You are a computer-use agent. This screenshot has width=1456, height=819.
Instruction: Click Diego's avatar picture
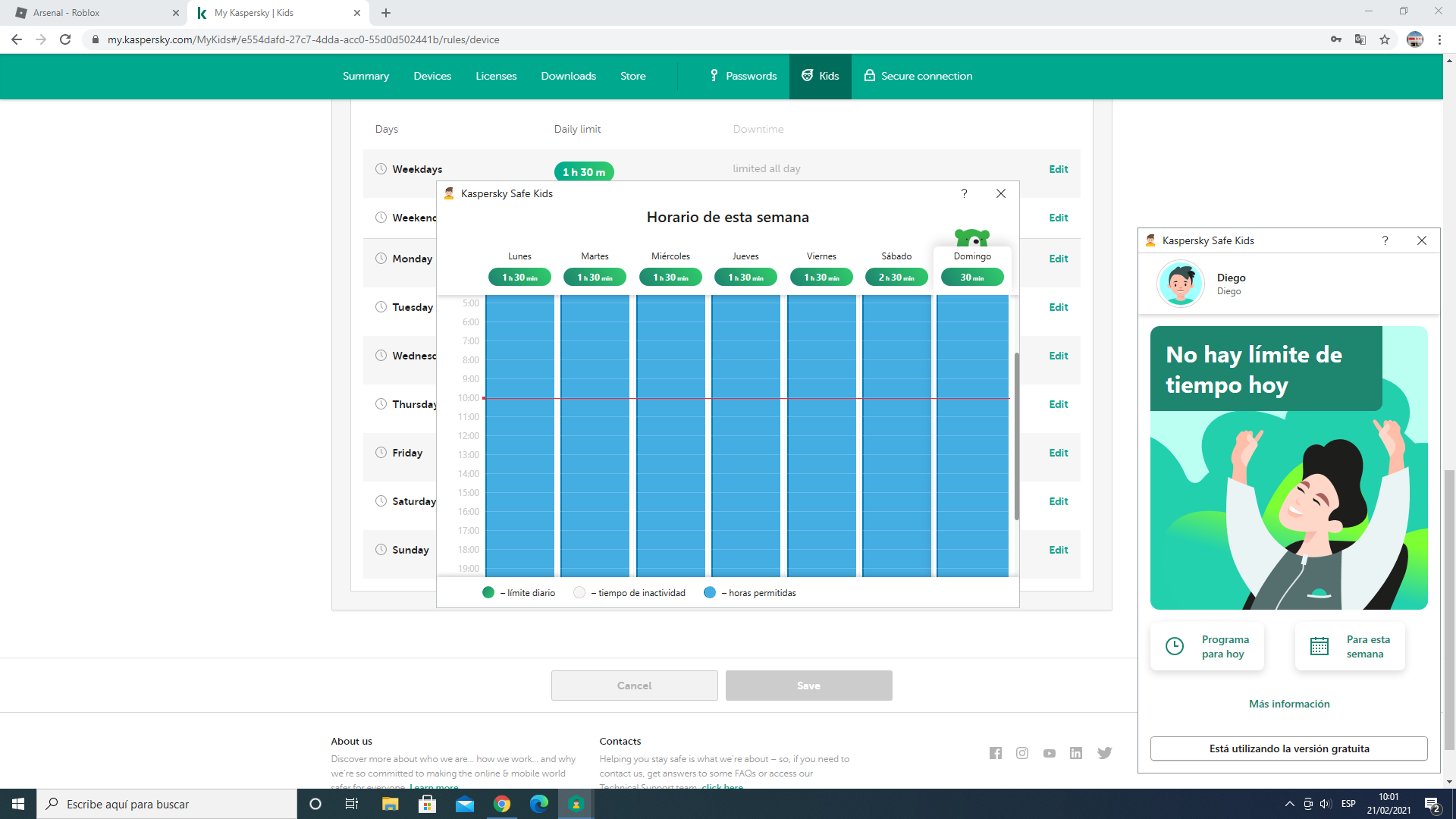1180,284
